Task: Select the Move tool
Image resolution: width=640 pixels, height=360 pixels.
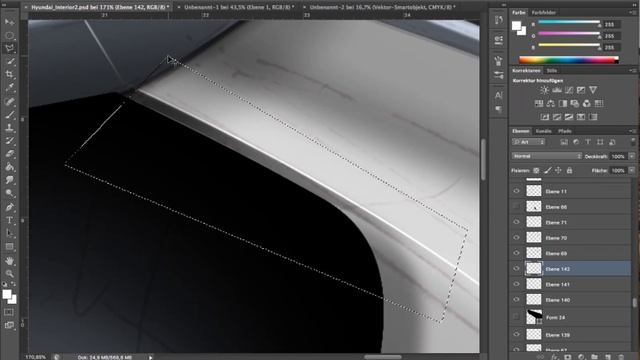Action: coord(9,22)
